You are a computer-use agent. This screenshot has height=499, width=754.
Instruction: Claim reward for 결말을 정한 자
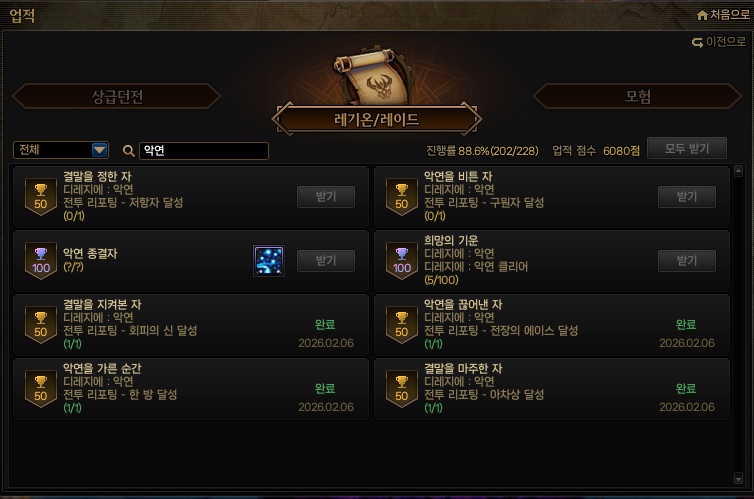click(x=326, y=197)
